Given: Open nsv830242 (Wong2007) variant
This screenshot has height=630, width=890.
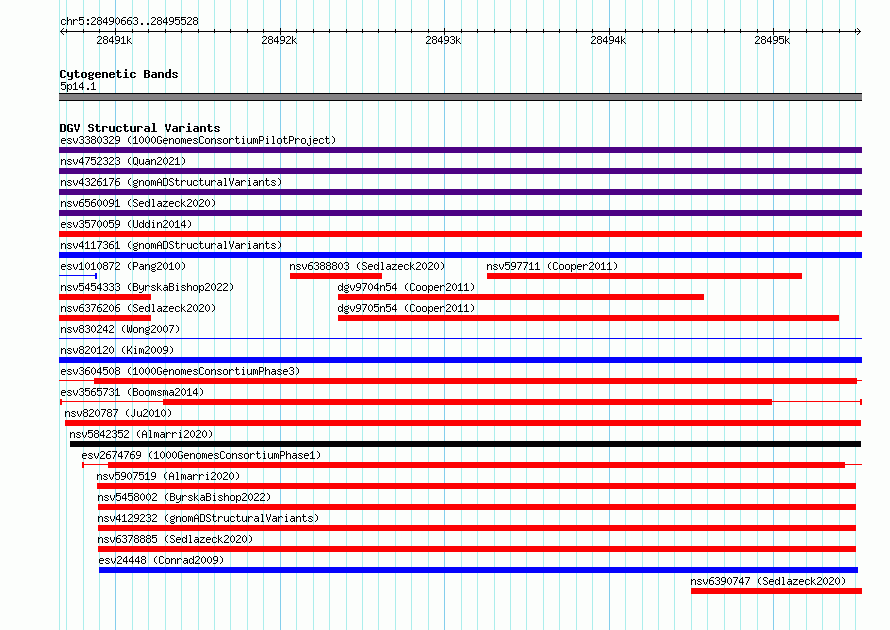Looking at the screenshot, I should click(x=120, y=329).
